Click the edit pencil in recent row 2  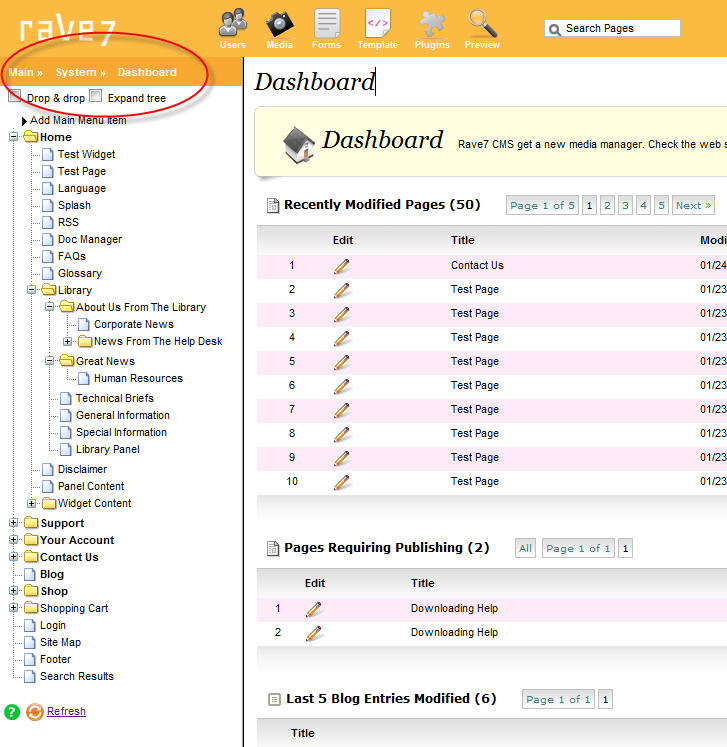[x=342, y=290]
